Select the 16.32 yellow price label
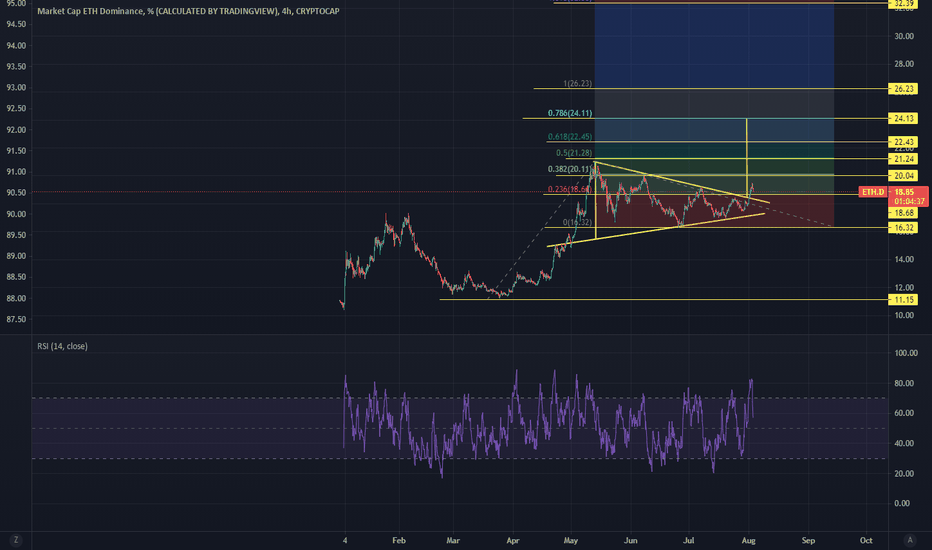 [903, 228]
